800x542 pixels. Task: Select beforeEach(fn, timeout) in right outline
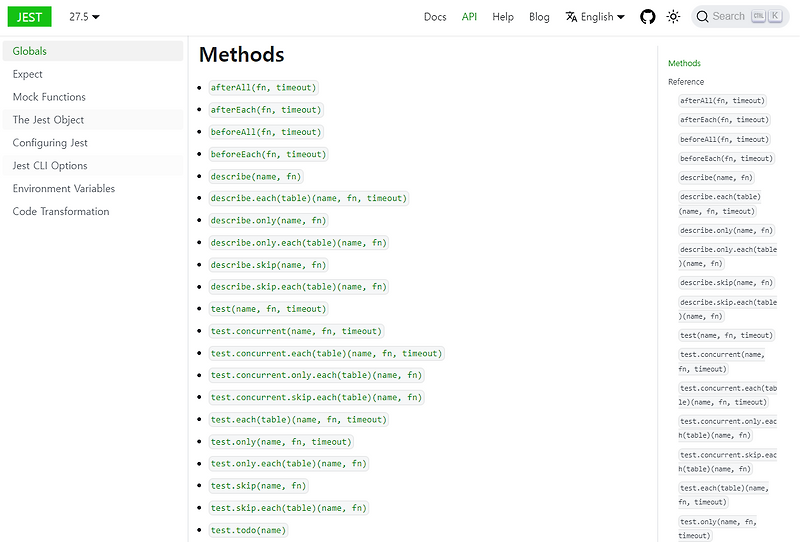[x=726, y=158]
